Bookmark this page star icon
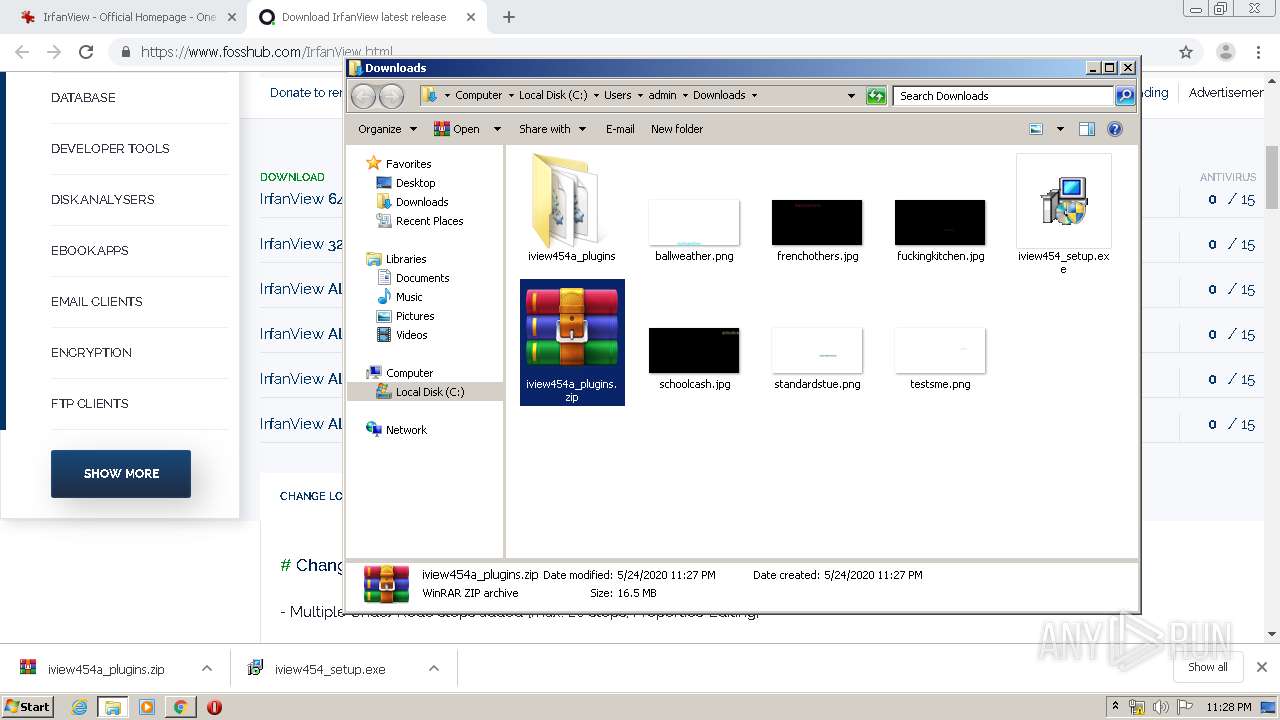This screenshot has height=720, width=1280. [x=1186, y=52]
